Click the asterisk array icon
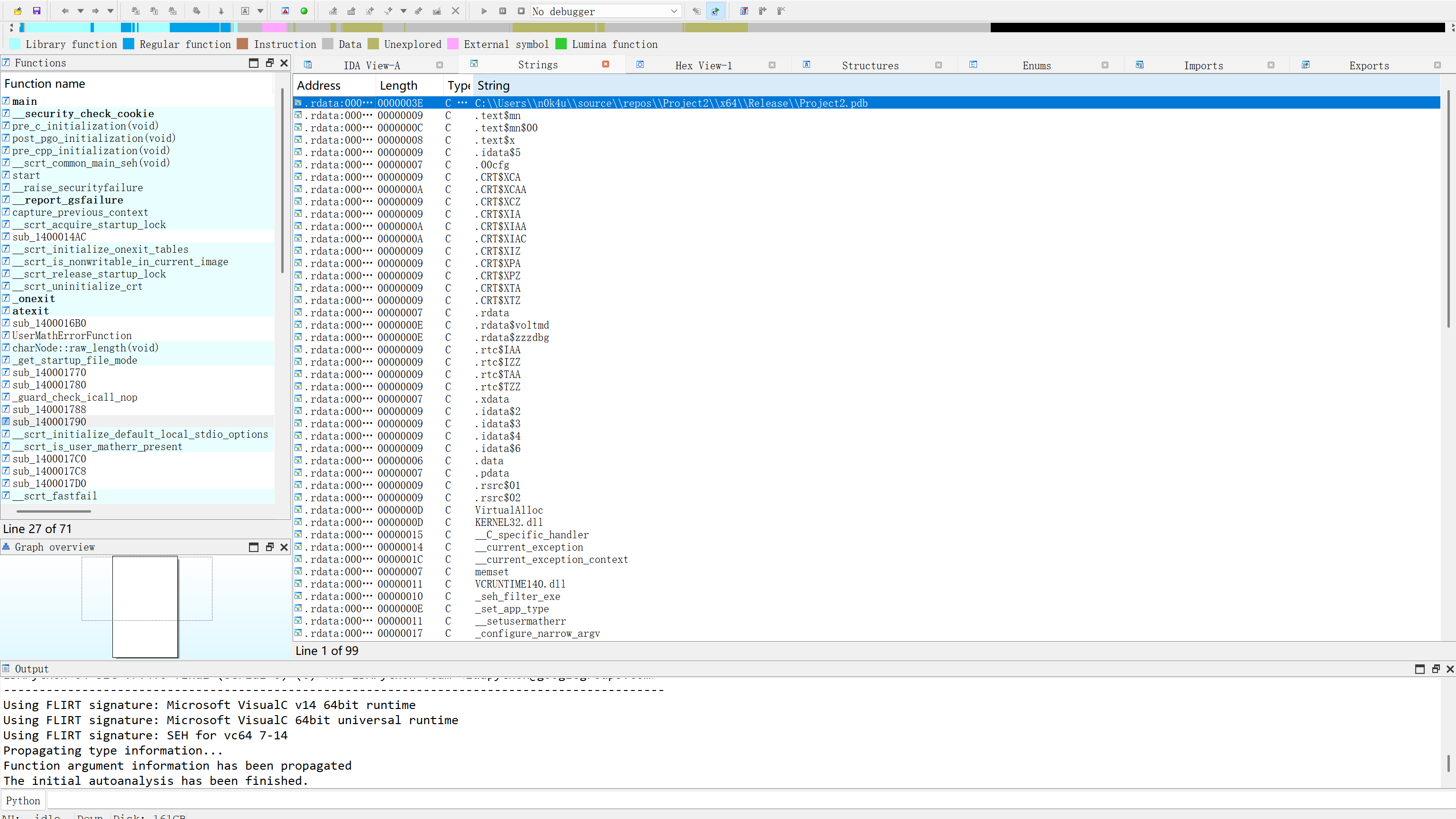This screenshot has width=1456, height=819. [x=418, y=11]
